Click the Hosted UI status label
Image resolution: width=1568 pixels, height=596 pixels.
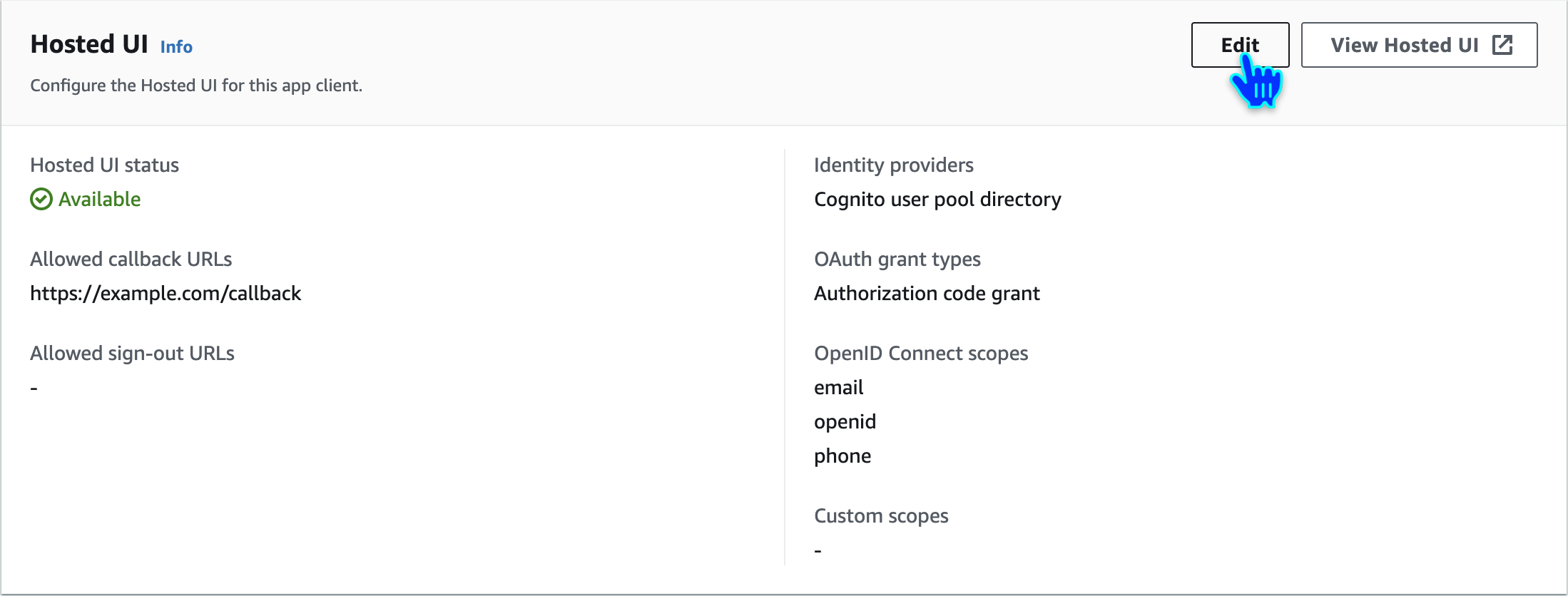pyautogui.click(x=104, y=165)
